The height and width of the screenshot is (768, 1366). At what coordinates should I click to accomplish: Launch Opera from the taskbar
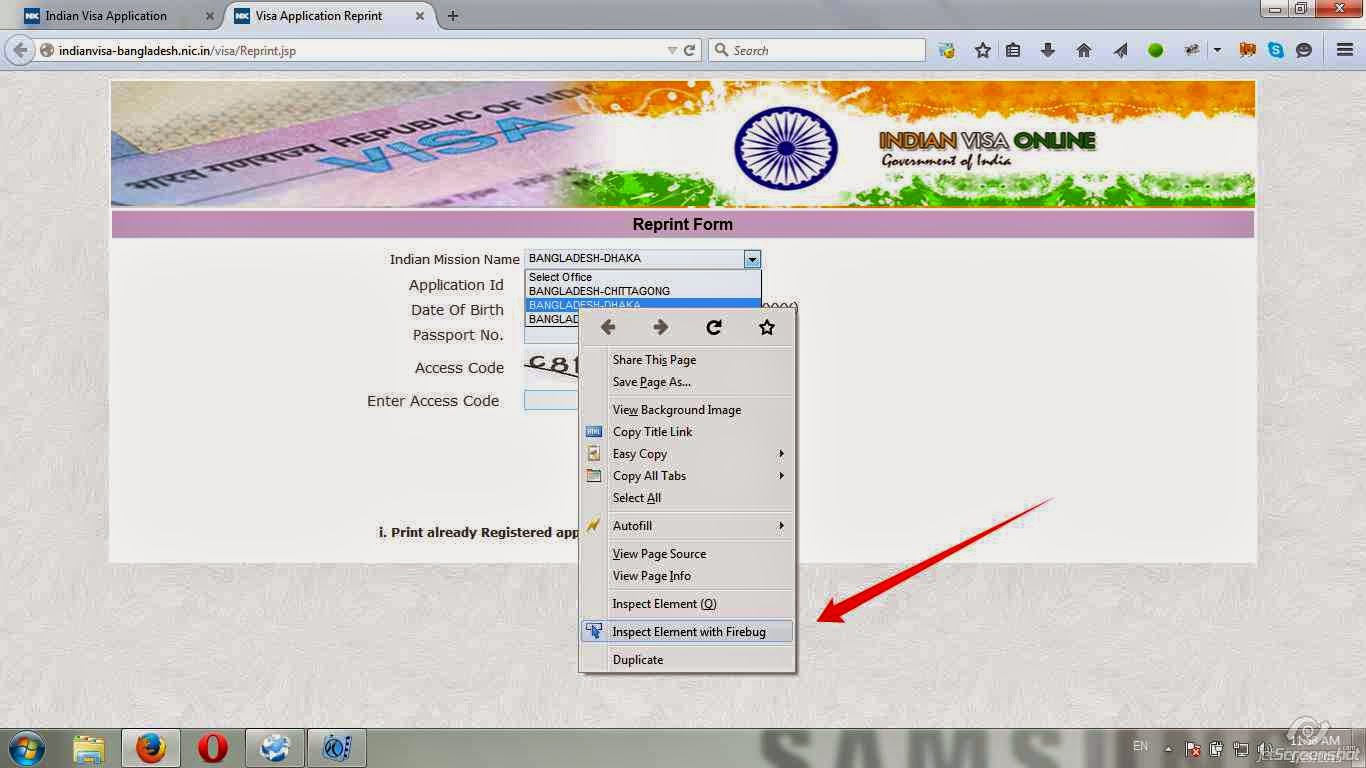(x=212, y=748)
